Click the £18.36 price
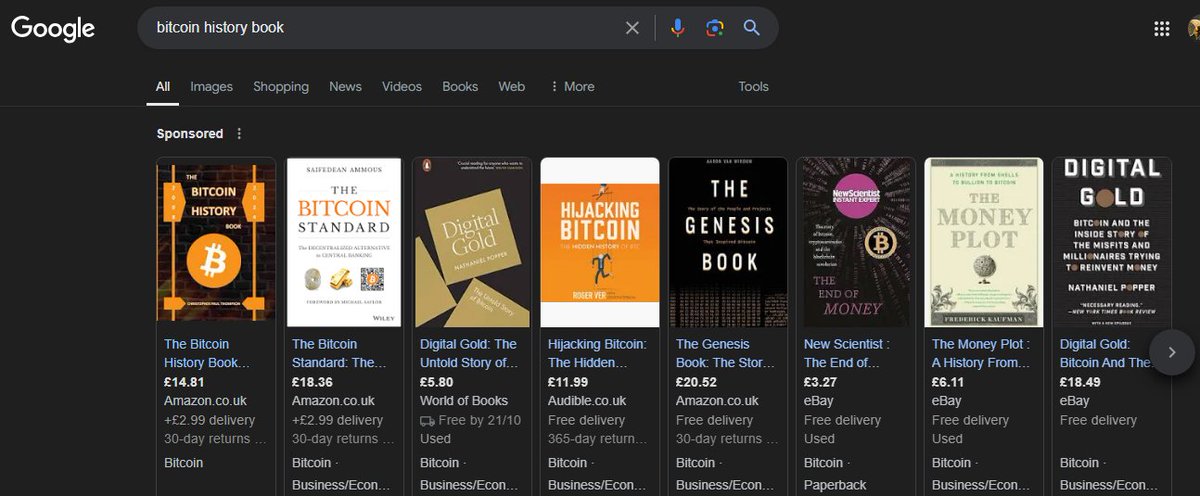Screen dimensions: 1200x496 [x=312, y=382]
